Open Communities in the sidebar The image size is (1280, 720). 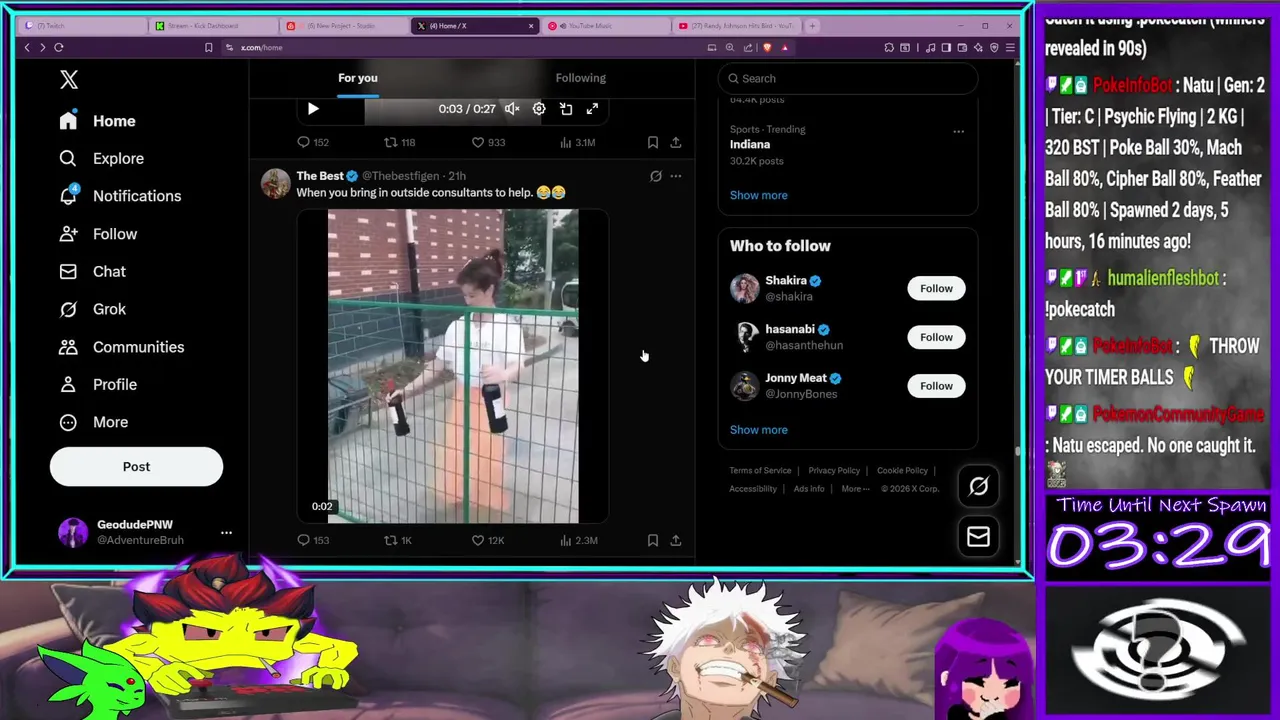coord(121,347)
